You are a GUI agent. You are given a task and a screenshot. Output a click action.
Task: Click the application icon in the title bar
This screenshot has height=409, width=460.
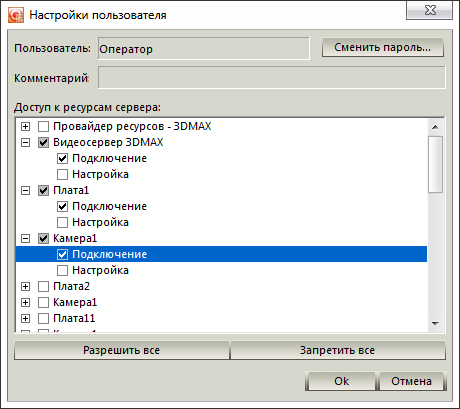coord(16,15)
